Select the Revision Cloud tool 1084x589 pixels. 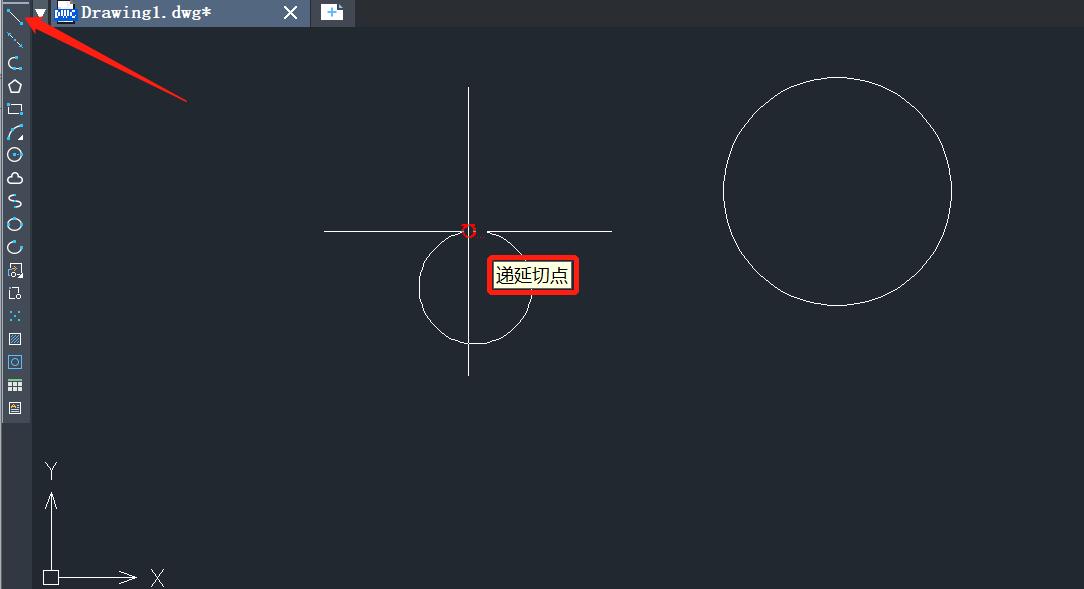[x=15, y=178]
